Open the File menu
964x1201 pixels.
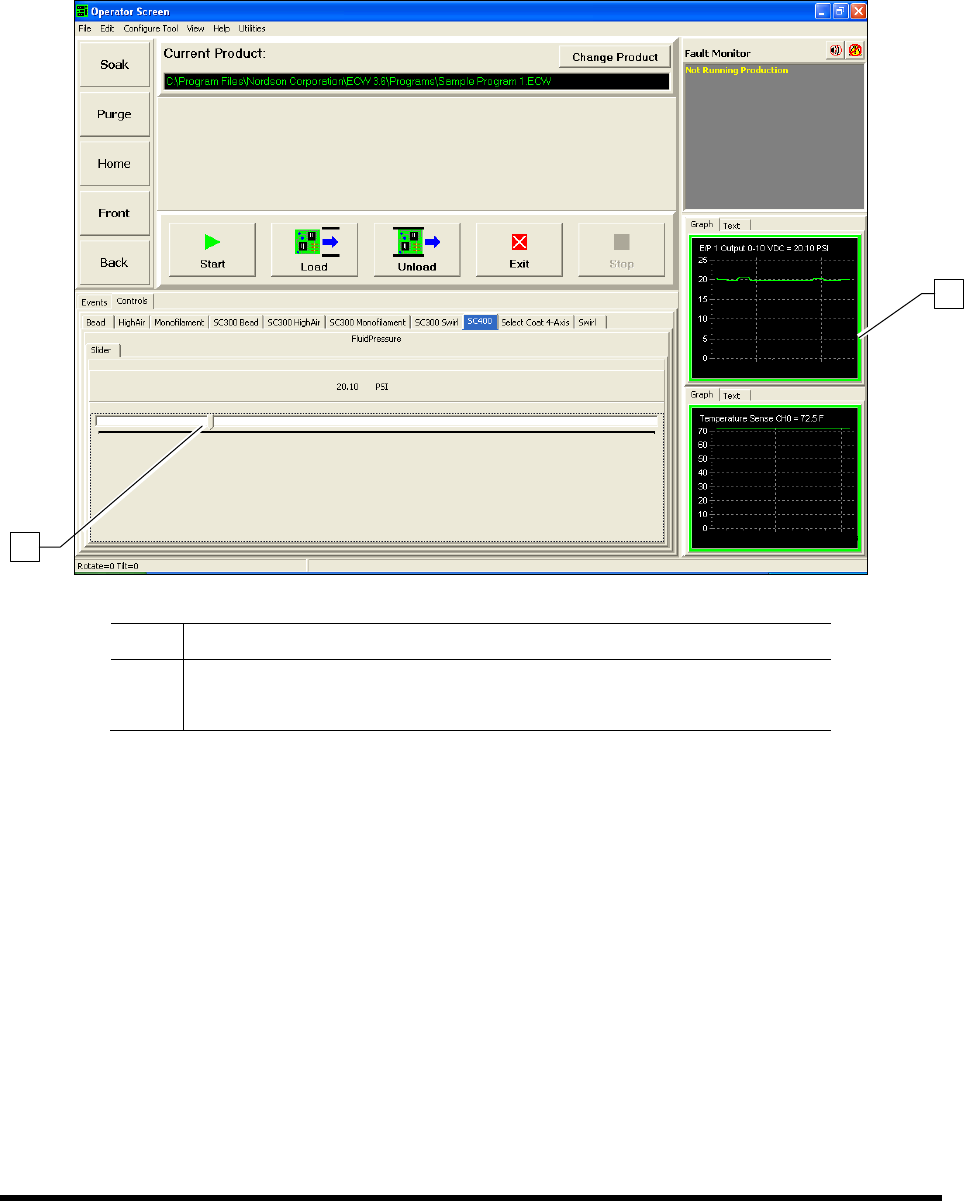84,29
